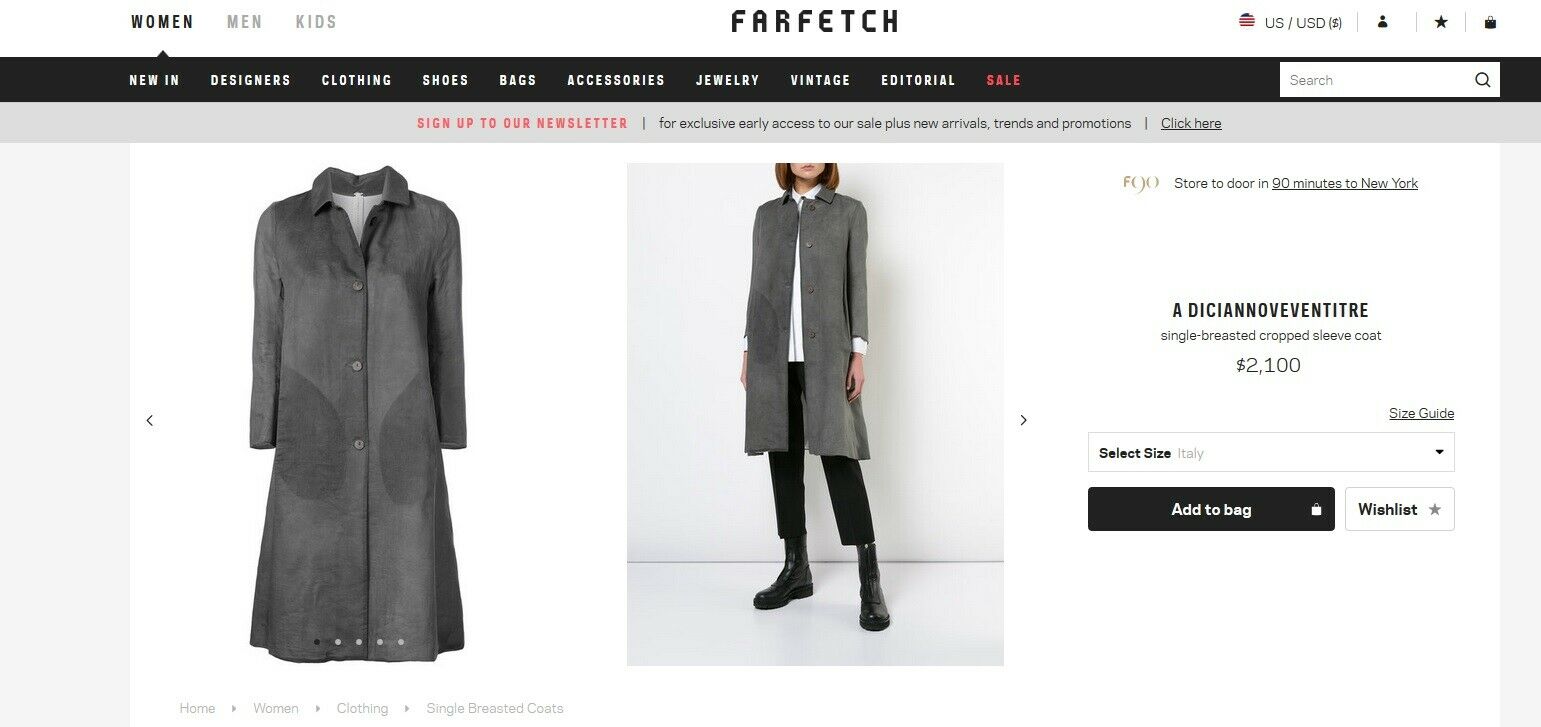Switch to the Kids tab

pos(316,22)
